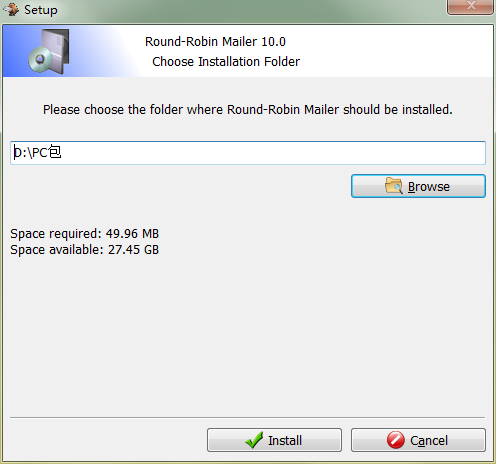Click the Browse button label
This screenshot has height=464, width=496.
pyautogui.click(x=429, y=187)
